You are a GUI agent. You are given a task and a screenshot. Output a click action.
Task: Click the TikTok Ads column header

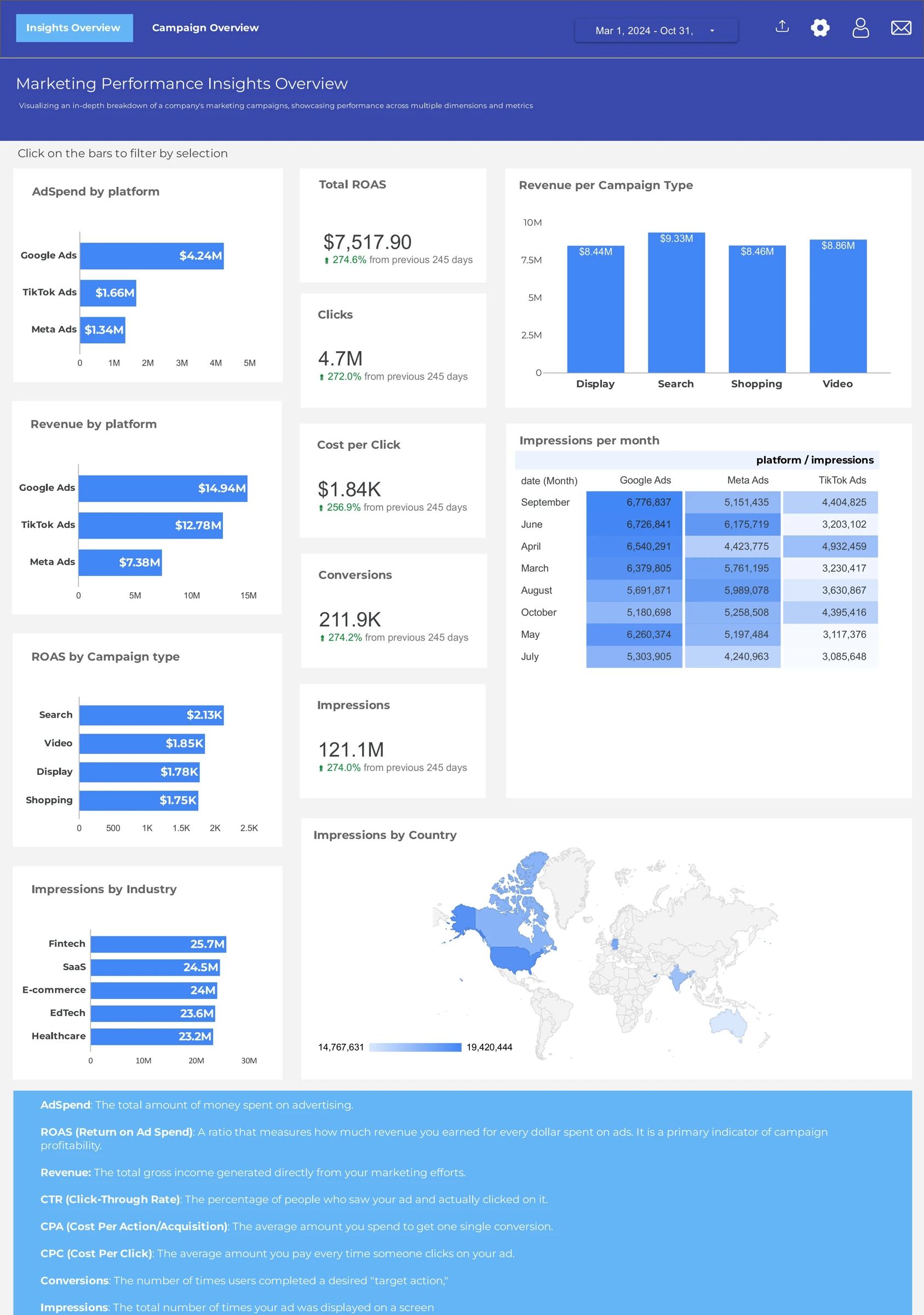(x=842, y=481)
